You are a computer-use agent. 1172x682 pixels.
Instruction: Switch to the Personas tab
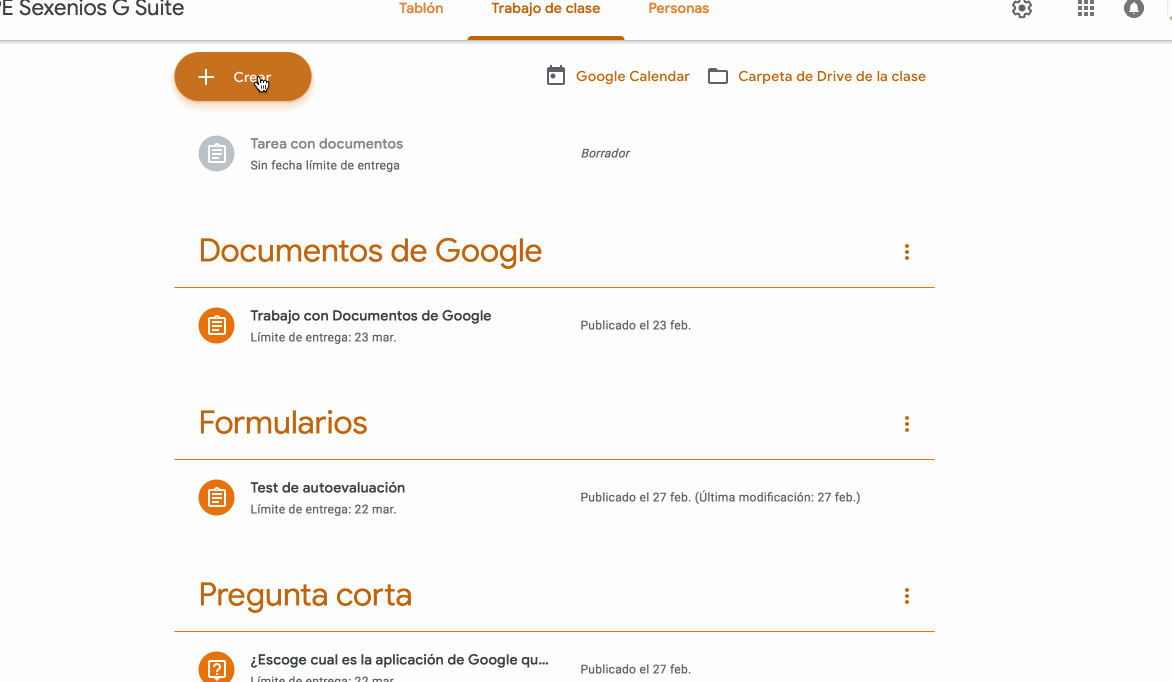[x=679, y=9]
